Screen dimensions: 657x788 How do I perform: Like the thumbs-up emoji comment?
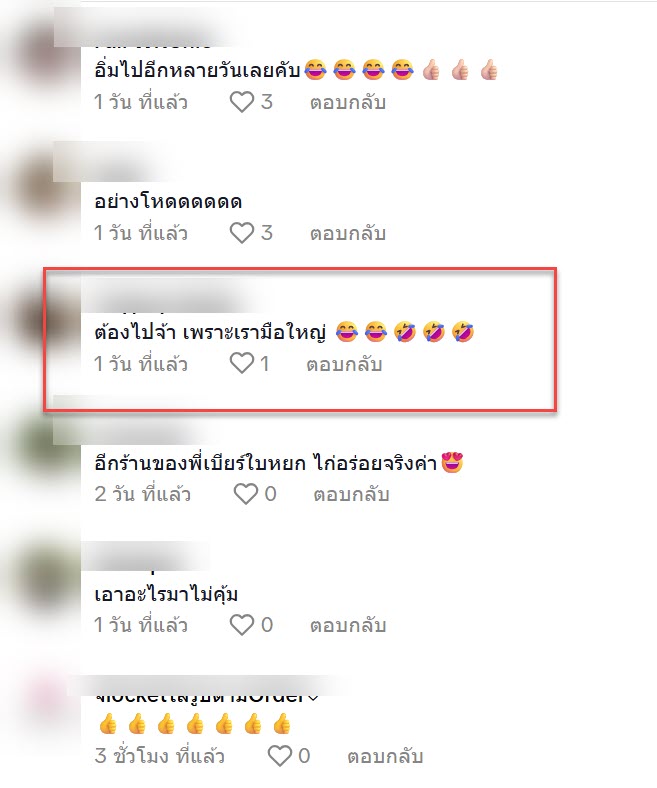(279, 756)
